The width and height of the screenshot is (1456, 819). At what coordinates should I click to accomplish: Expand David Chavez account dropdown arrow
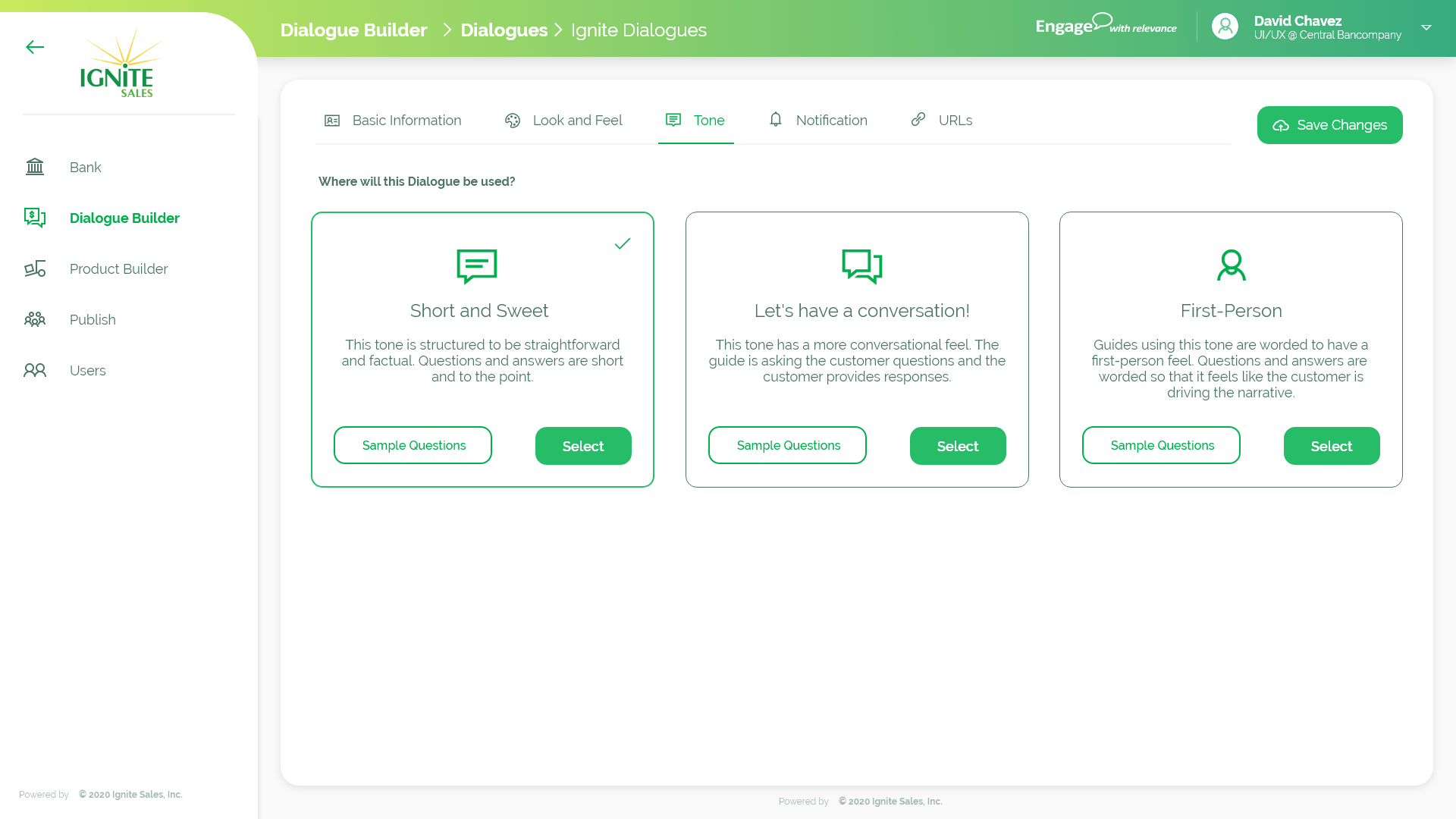[1426, 28]
